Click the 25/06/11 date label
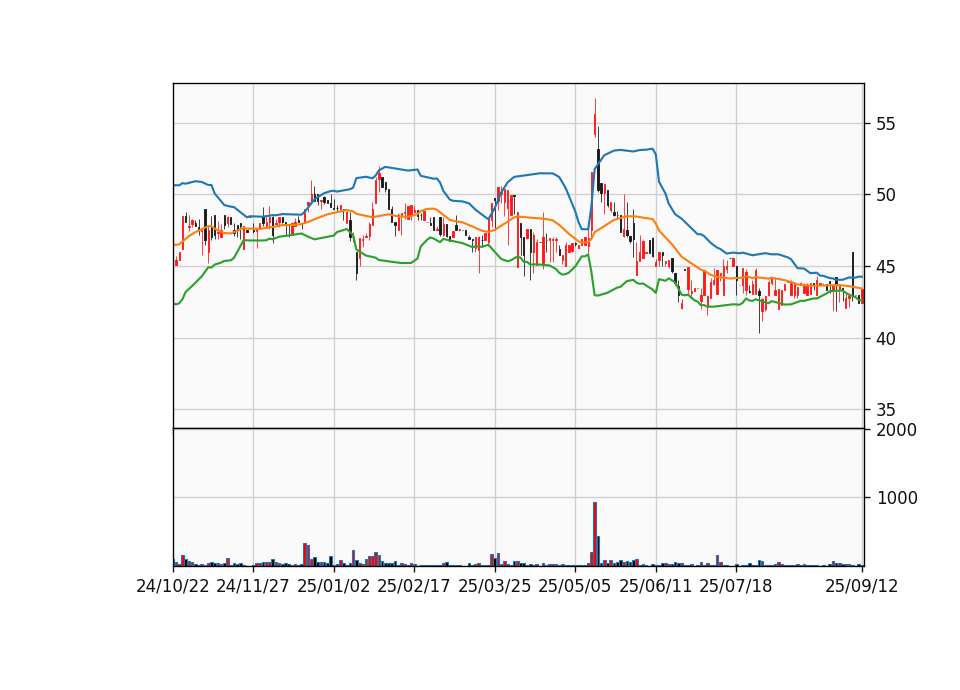The width and height of the screenshot is (960, 690). (x=656, y=586)
